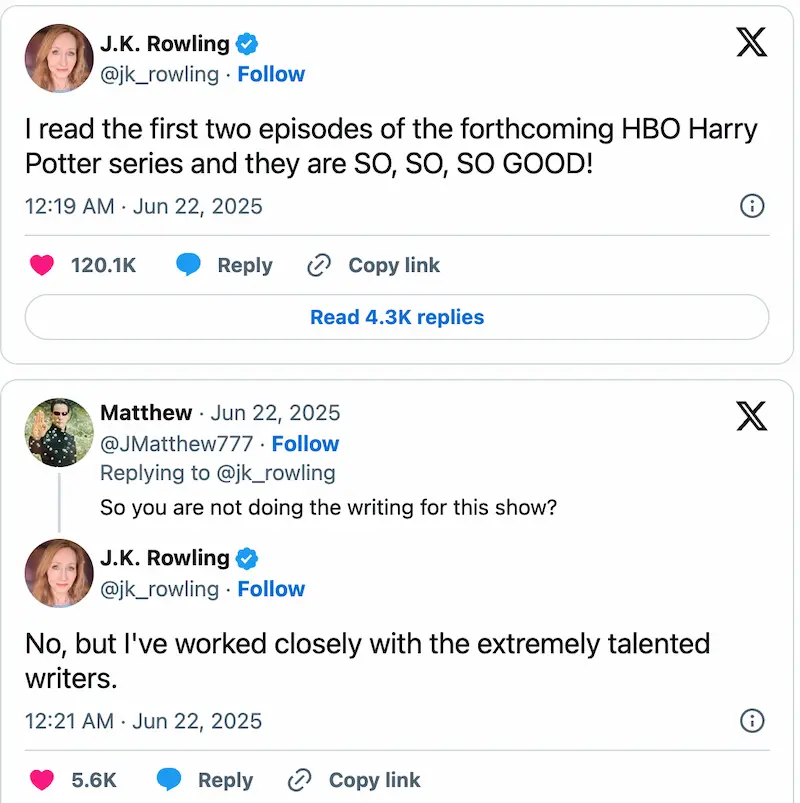Click the X logo on the reply tweet
The height and width of the screenshot is (803, 800).
[751, 414]
